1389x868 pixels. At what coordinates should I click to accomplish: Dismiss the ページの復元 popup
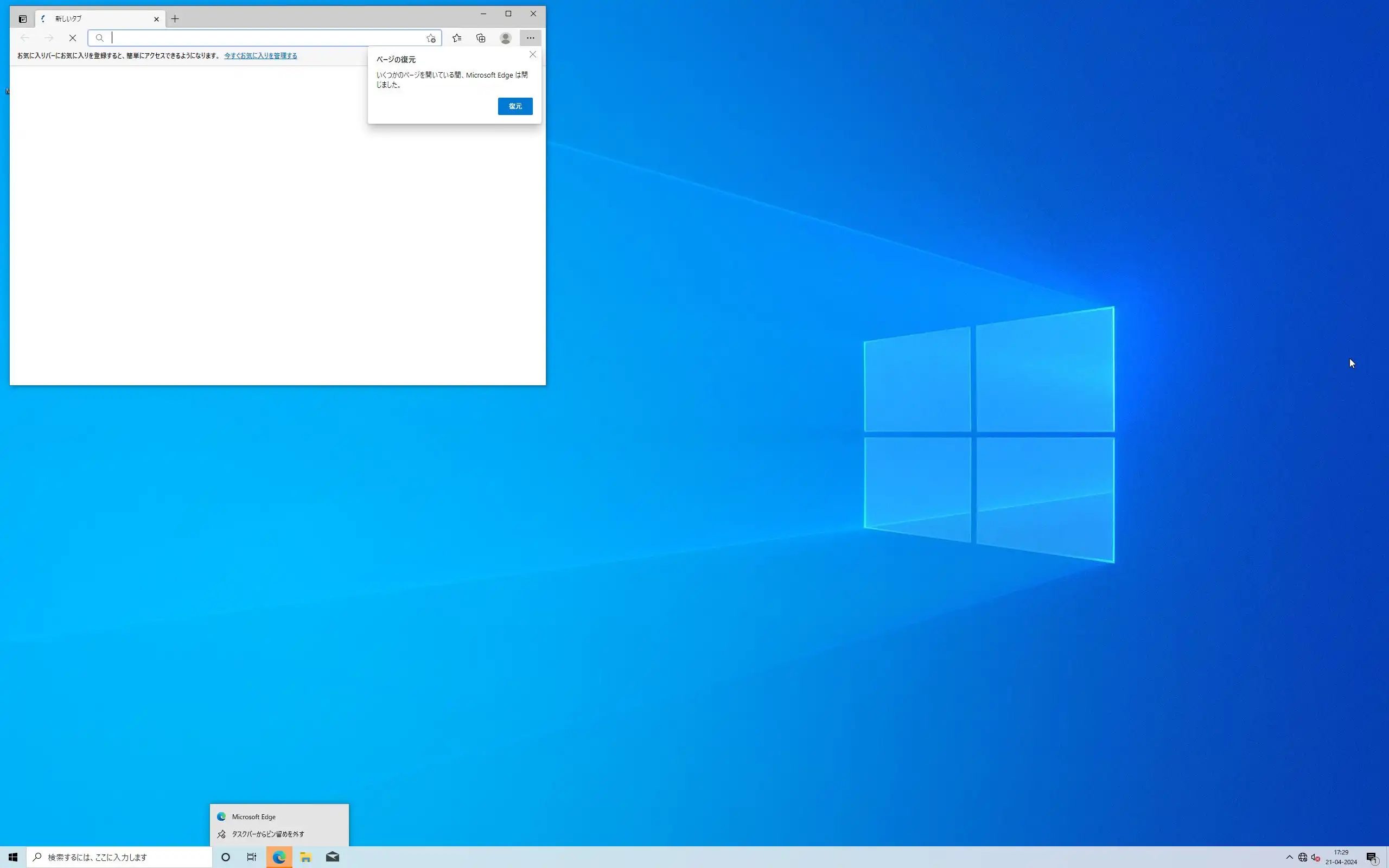click(x=533, y=55)
